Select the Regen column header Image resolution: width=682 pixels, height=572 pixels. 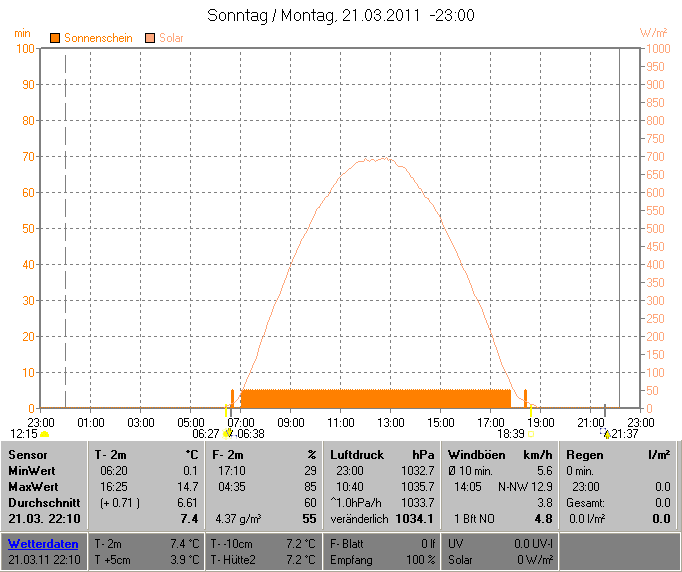pos(585,455)
